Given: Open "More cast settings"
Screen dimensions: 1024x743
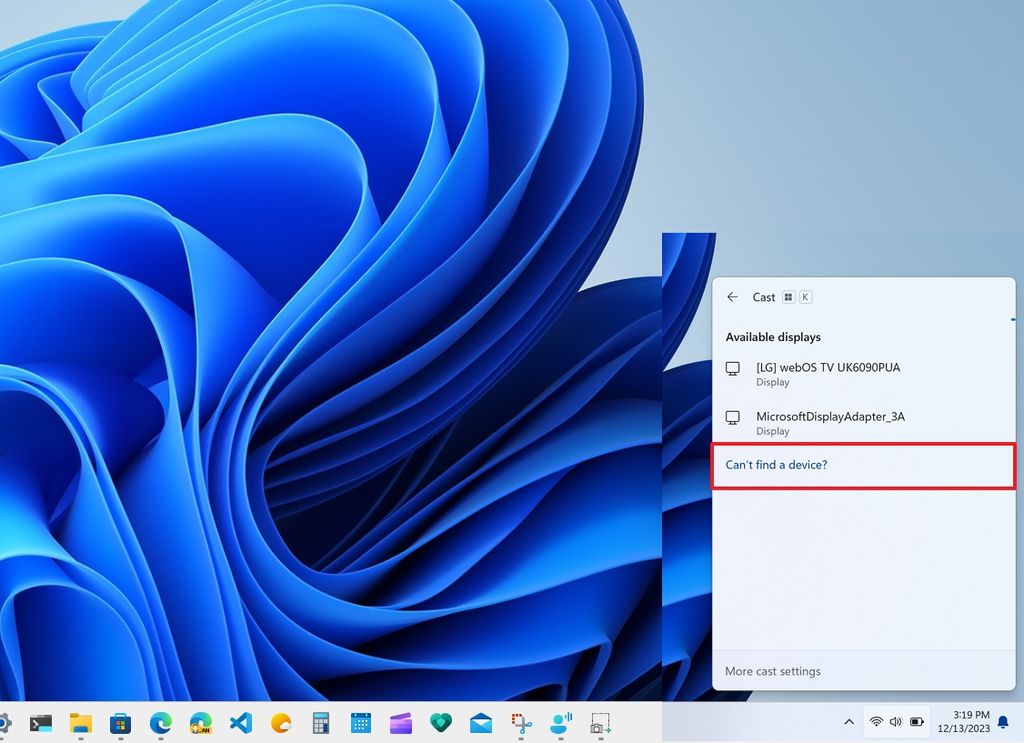Looking at the screenshot, I should click(x=772, y=671).
